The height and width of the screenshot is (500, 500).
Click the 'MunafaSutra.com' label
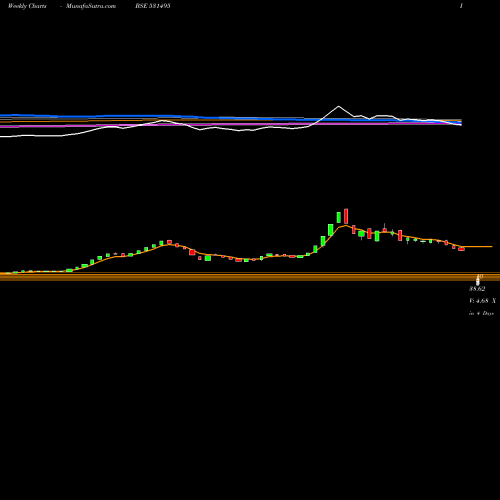click(91, 6)
